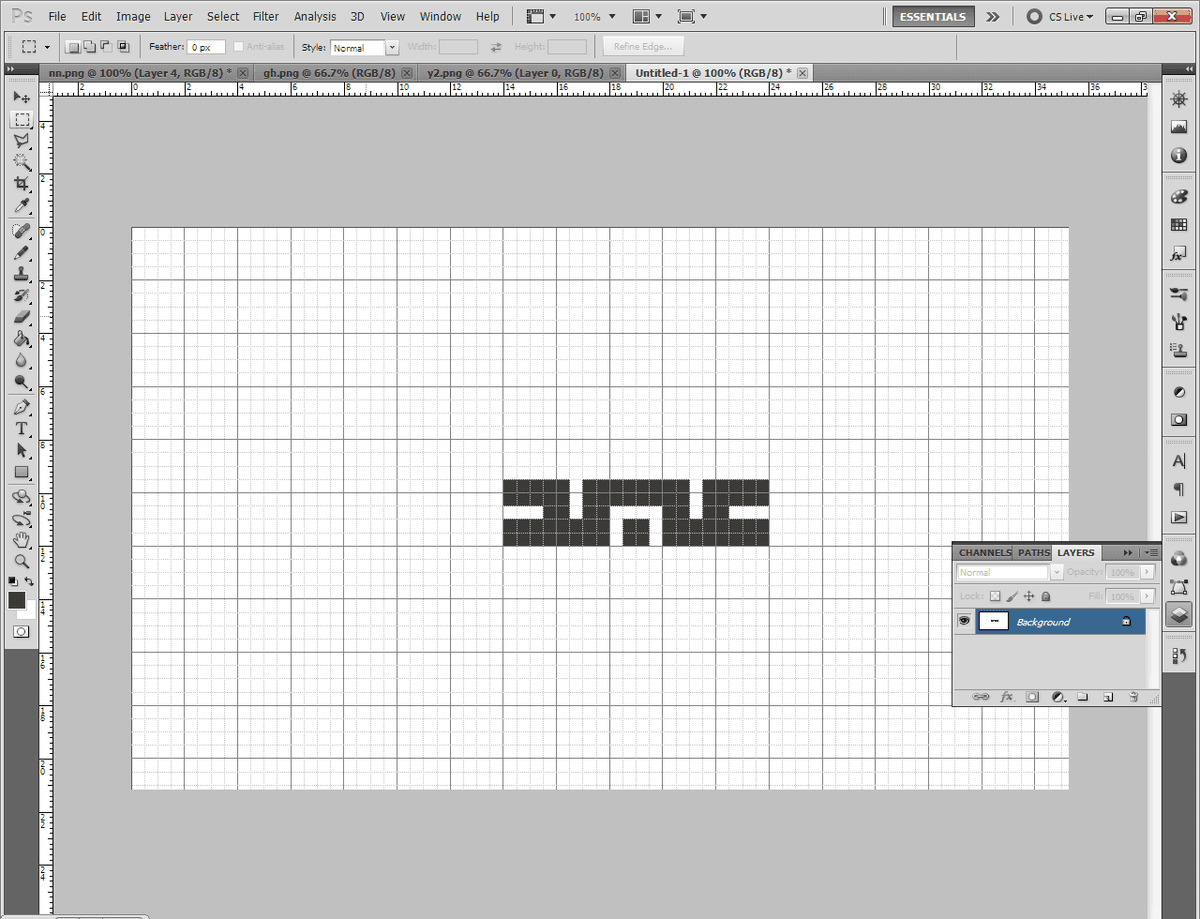Select the Paint Bucket tool
Image resolution: width=1200 pixels, height=919 pixels.
21,339
